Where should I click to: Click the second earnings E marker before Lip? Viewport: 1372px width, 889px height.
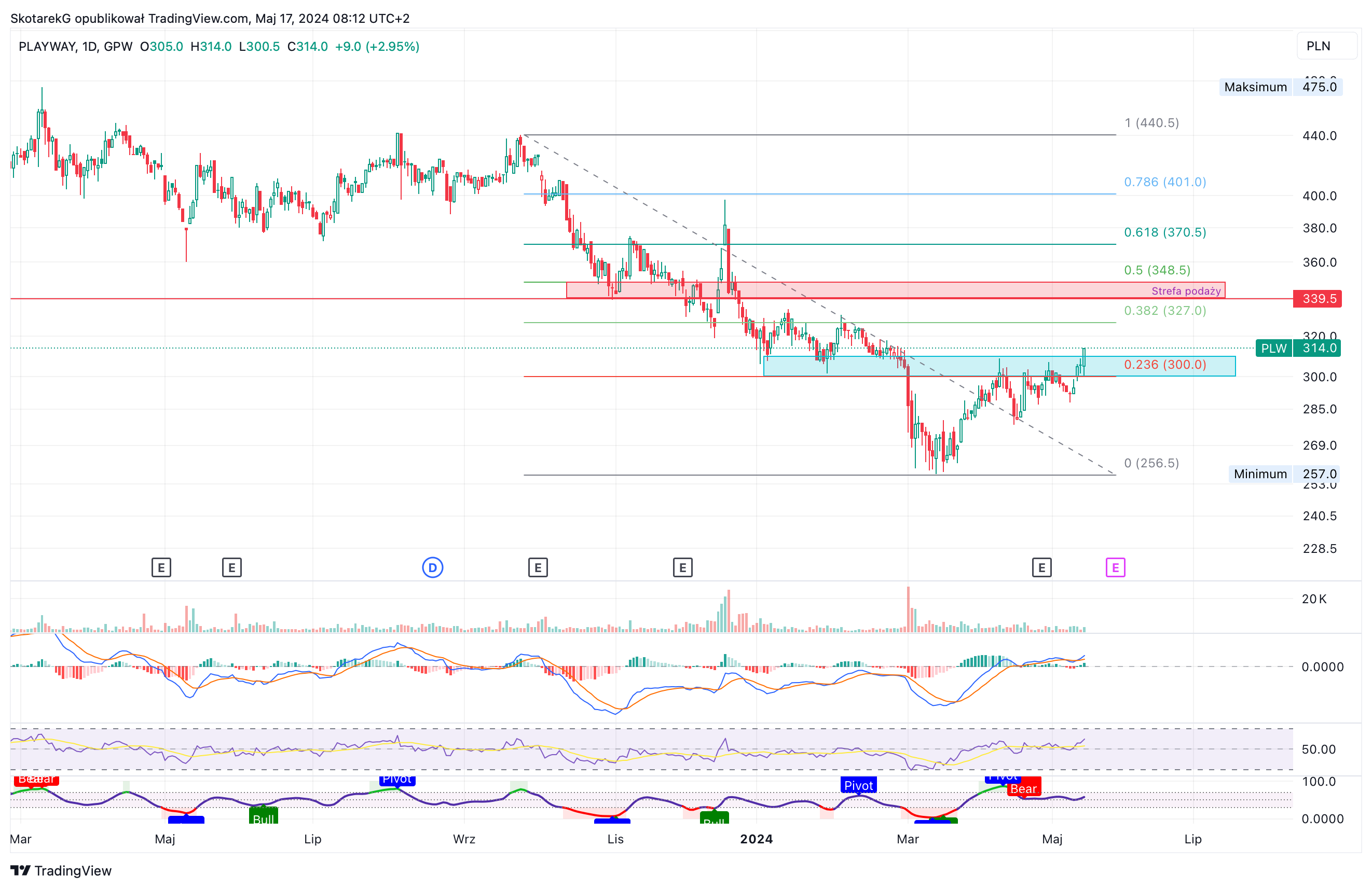pyautogui.click(x=232, y=567)
